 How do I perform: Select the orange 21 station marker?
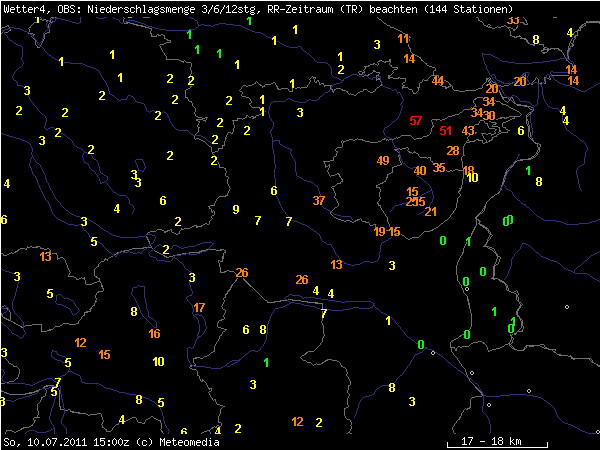[431, 212]
